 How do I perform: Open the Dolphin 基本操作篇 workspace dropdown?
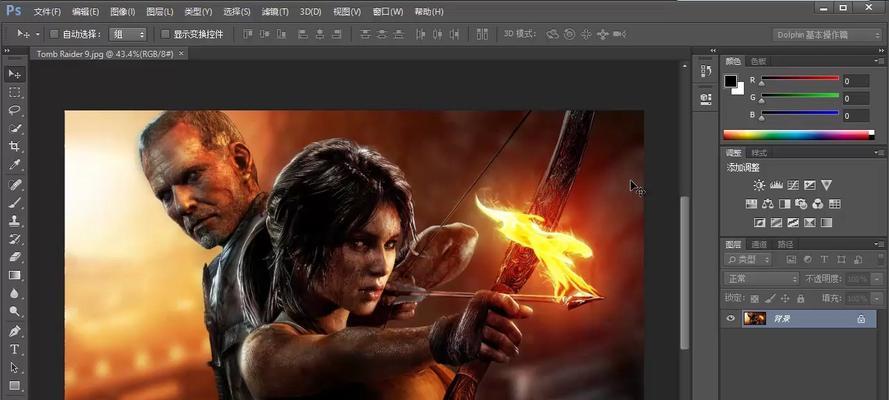(x=827, y=35)
